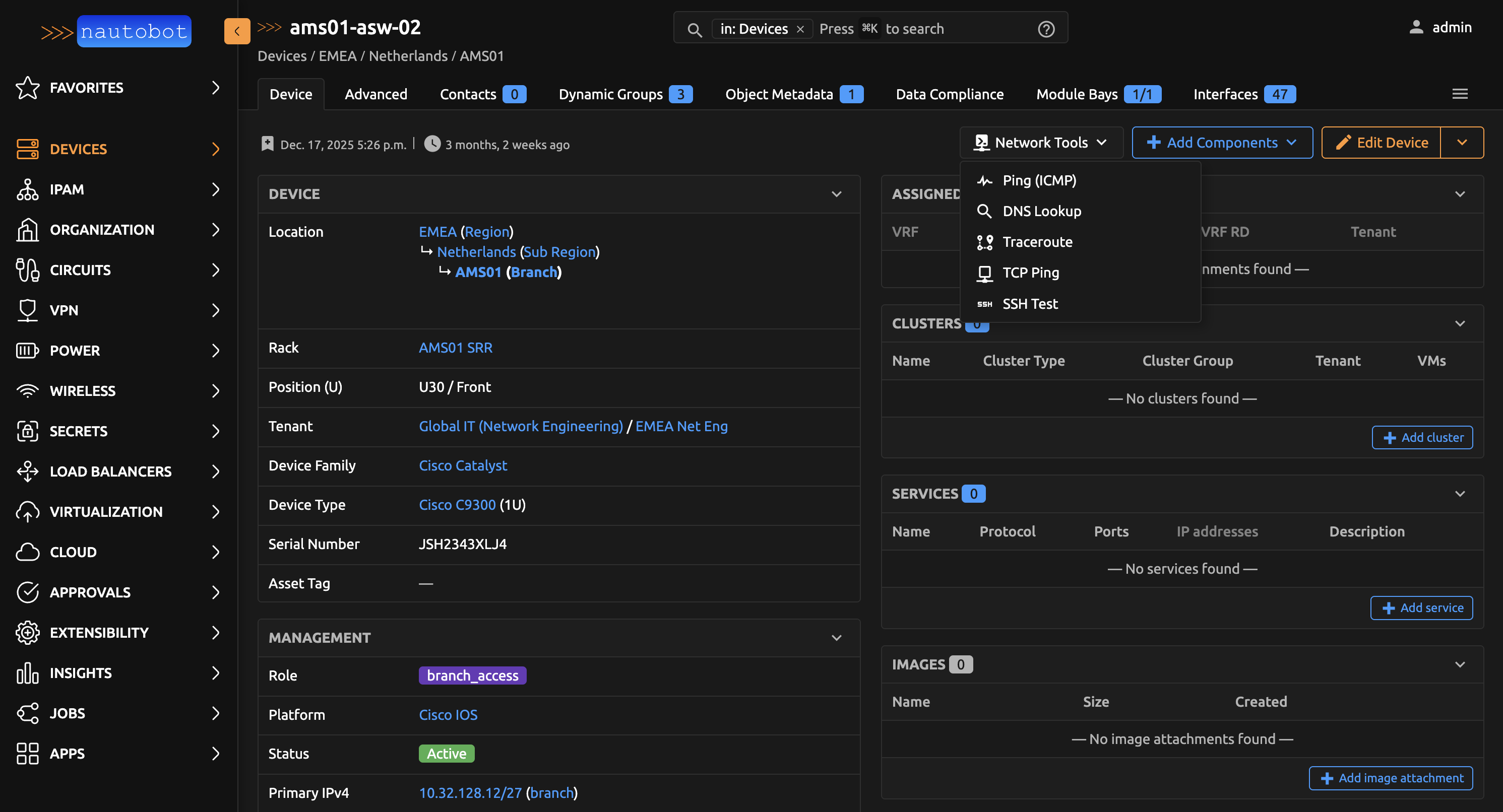Click the Load Balancers sidebar icon
Screen dimensions: 1503x812
click(27, 471)
